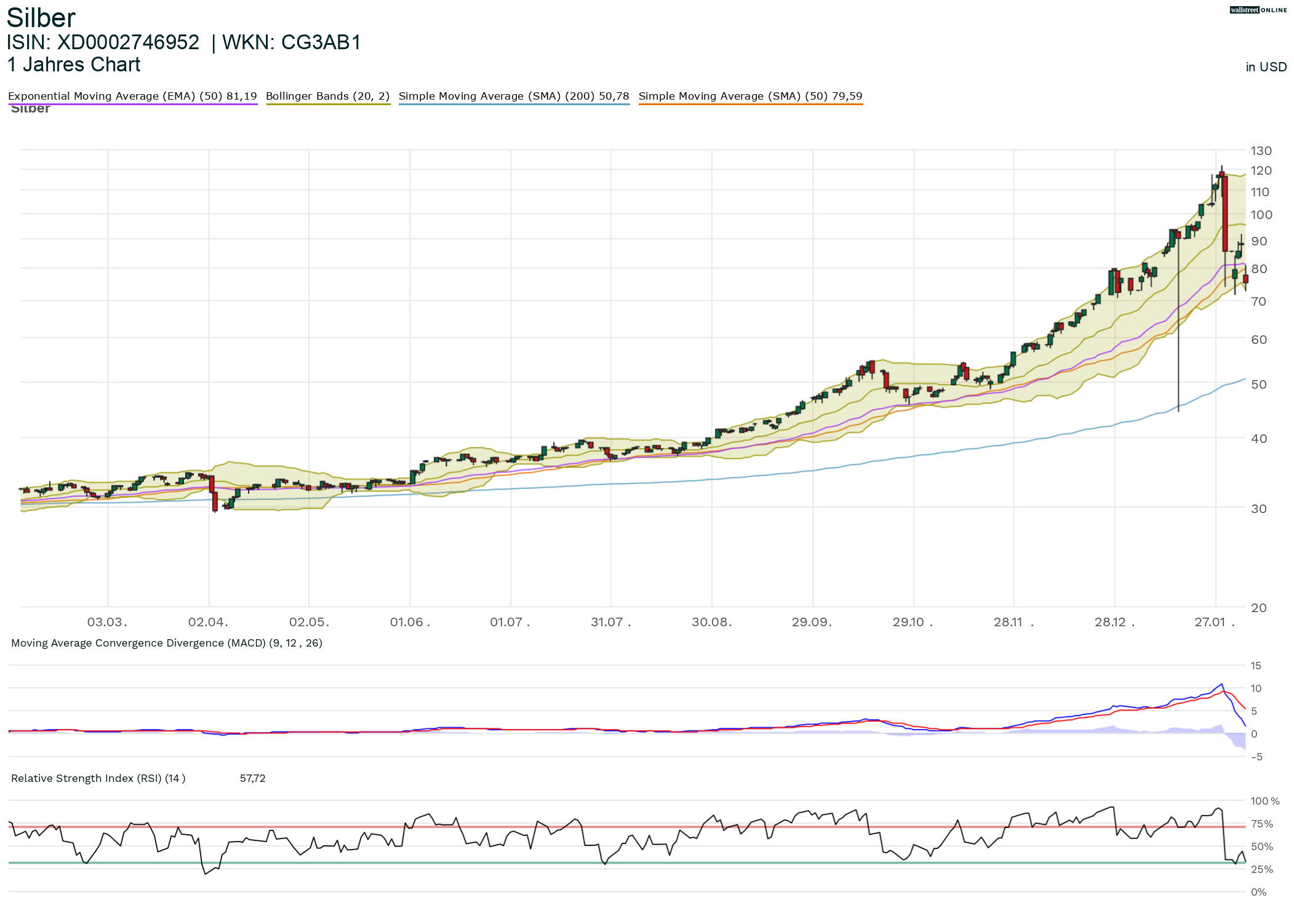Toggle the Simple Moving Average (SMA) (200) legend
Viewport: 1294px width, 924px height.
(x=514, y=96)
